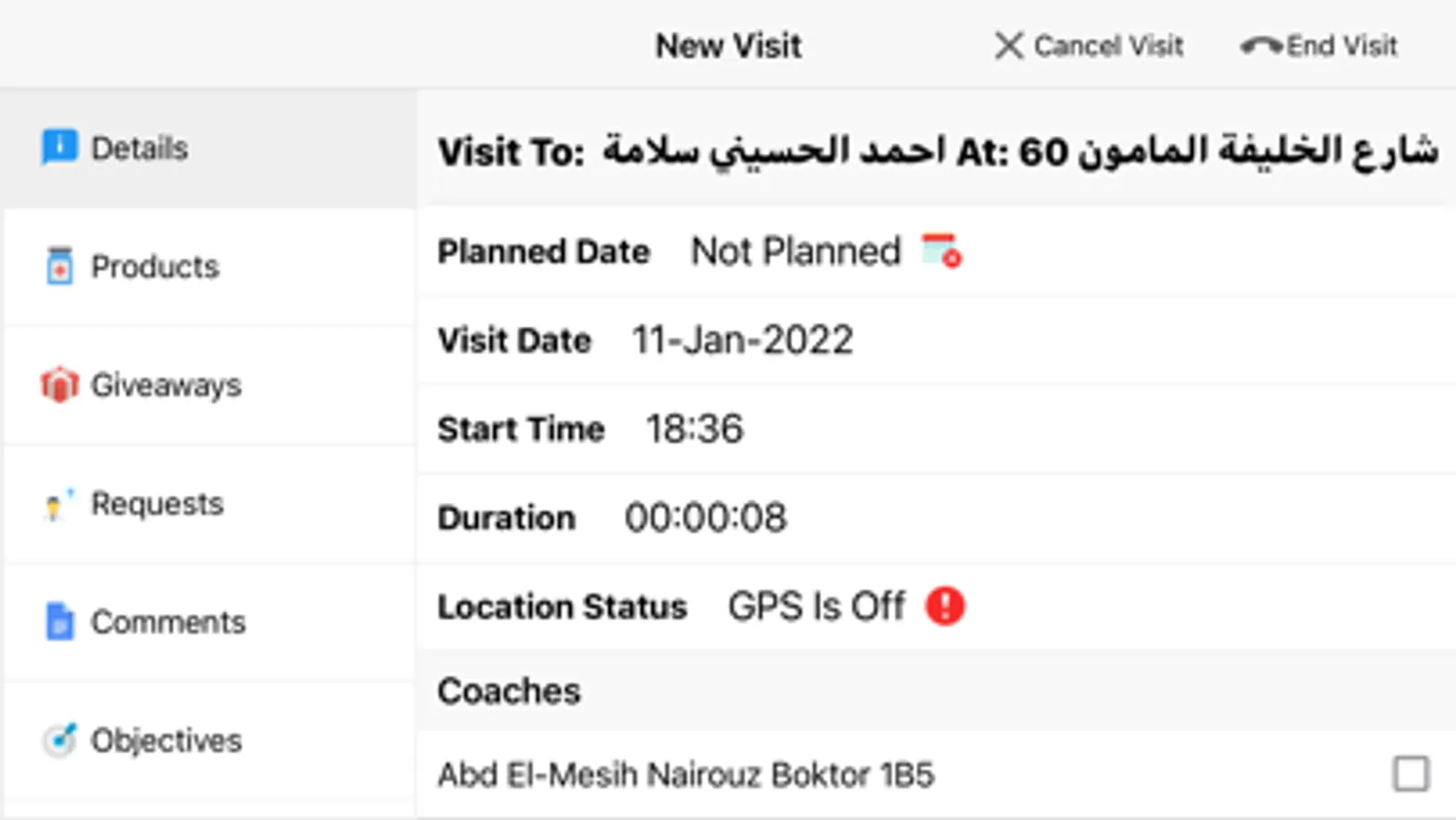Click the blue Comments document icon

click(59, 621)
